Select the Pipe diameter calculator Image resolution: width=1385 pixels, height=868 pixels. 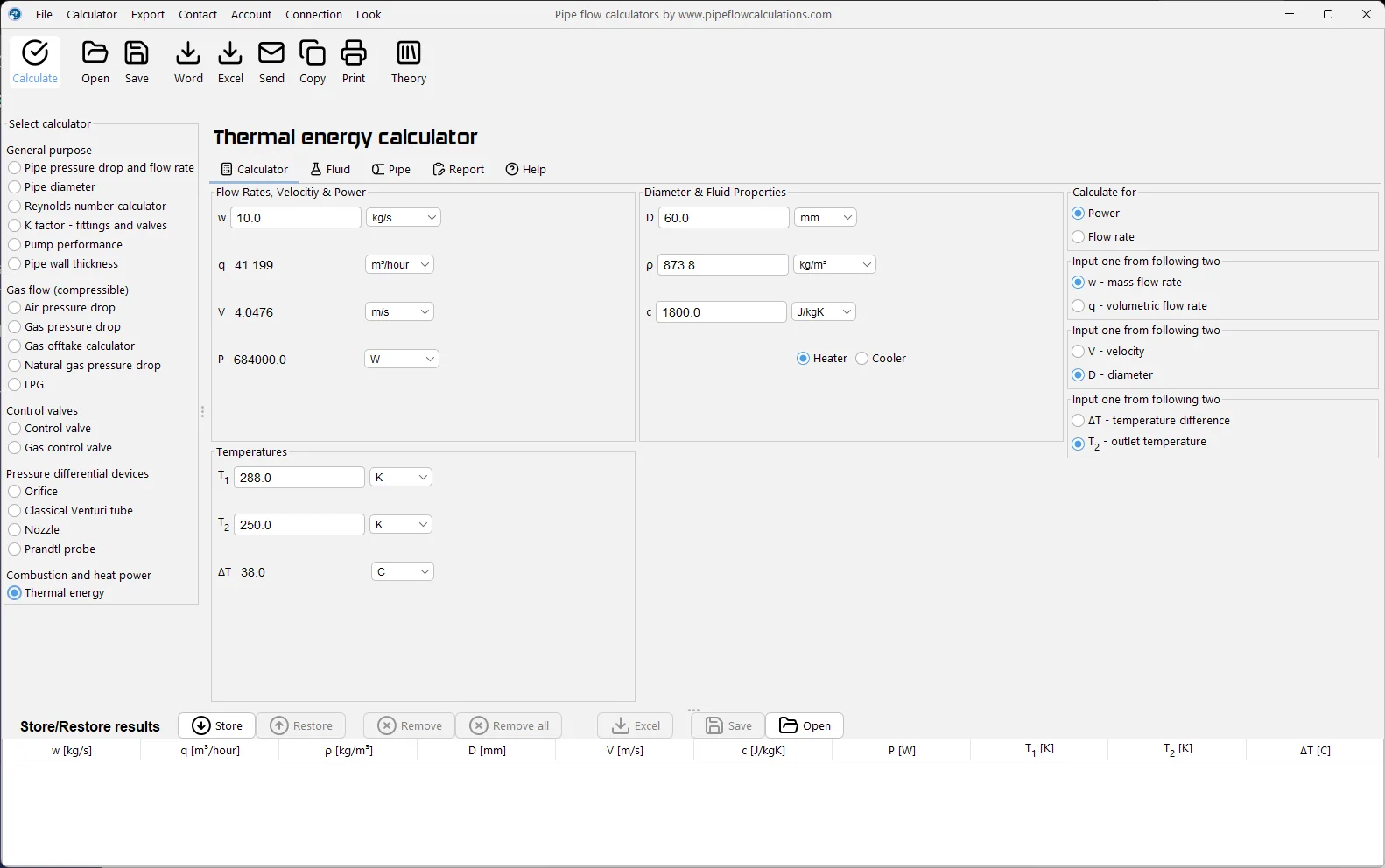tap(52, 187)
